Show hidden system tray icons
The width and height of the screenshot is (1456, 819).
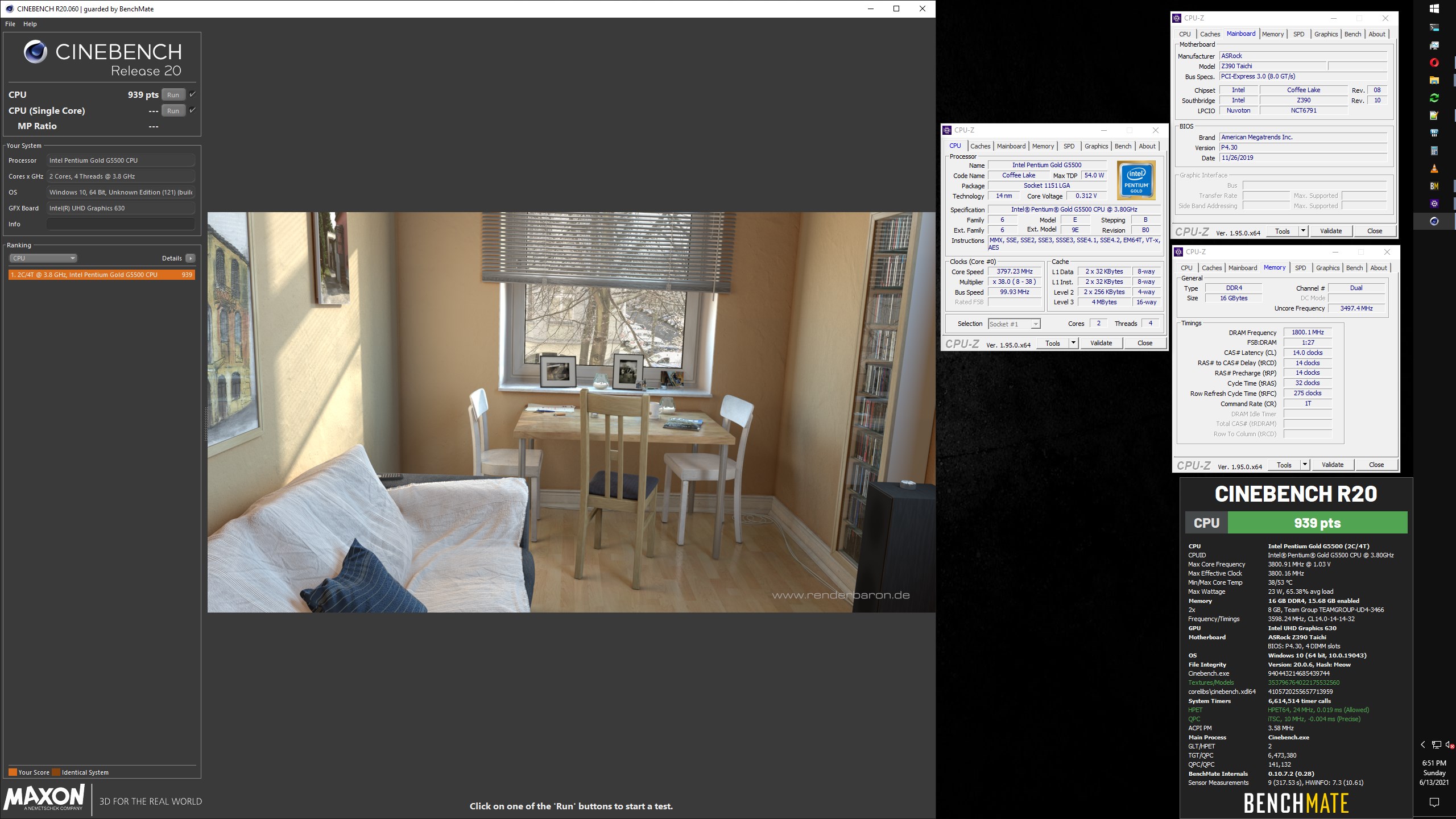click(1423, 744)
